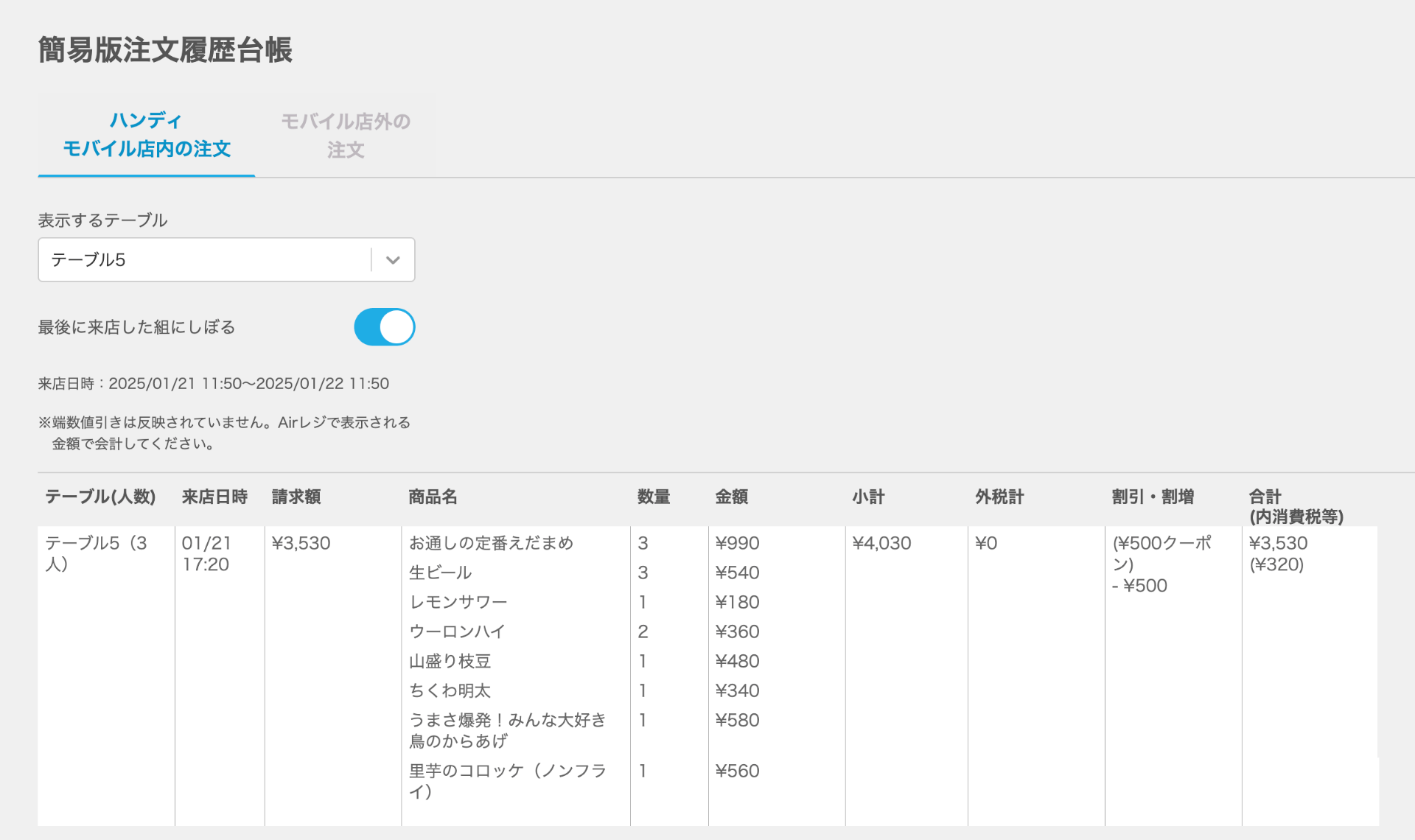The image size is (1415, 840).
Task: Click the テーブル(人数) column header
Action: 100,497
